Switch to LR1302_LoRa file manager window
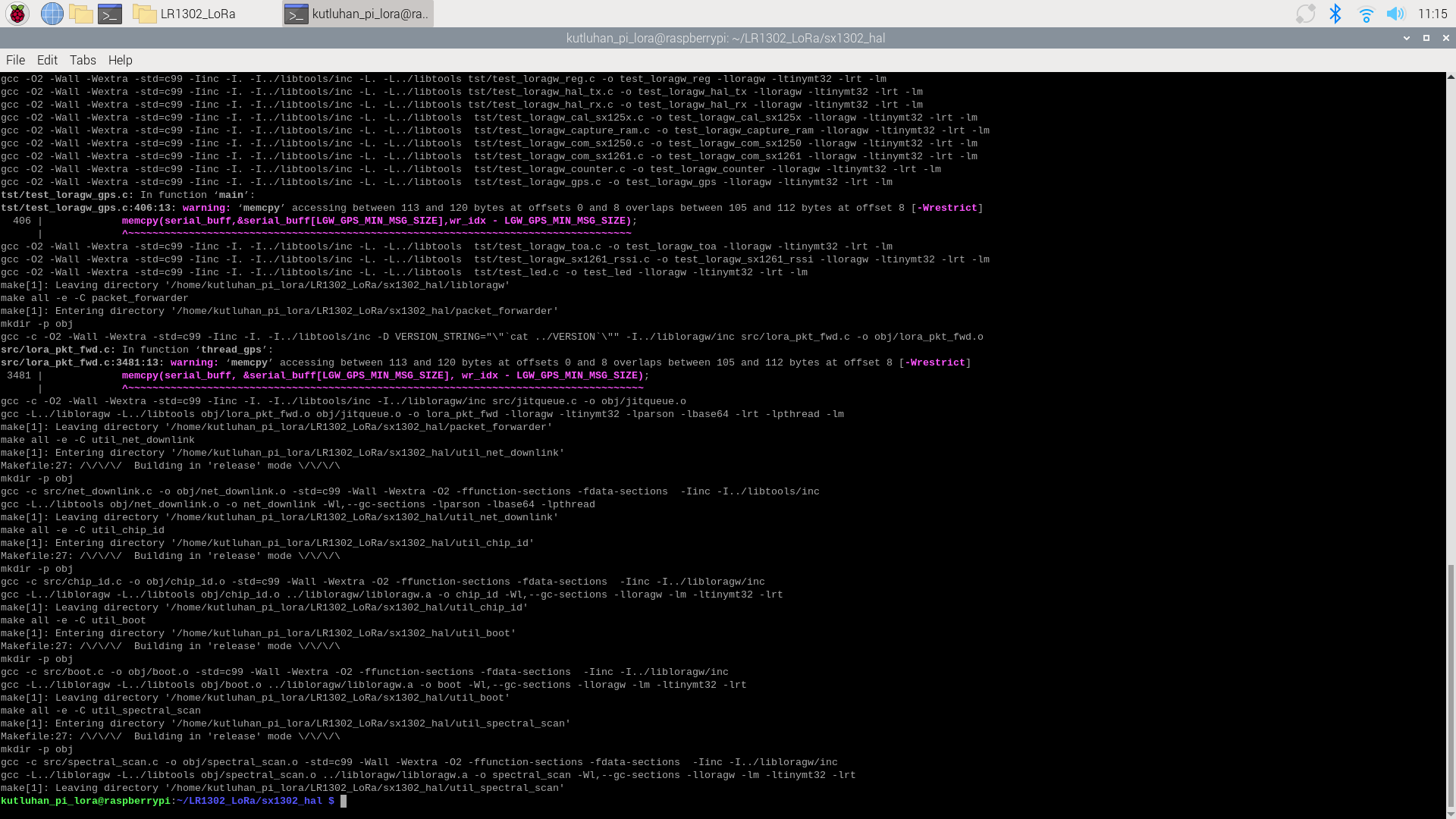The width and height of the screenshot is (1456, 819). tap(197, 14)
